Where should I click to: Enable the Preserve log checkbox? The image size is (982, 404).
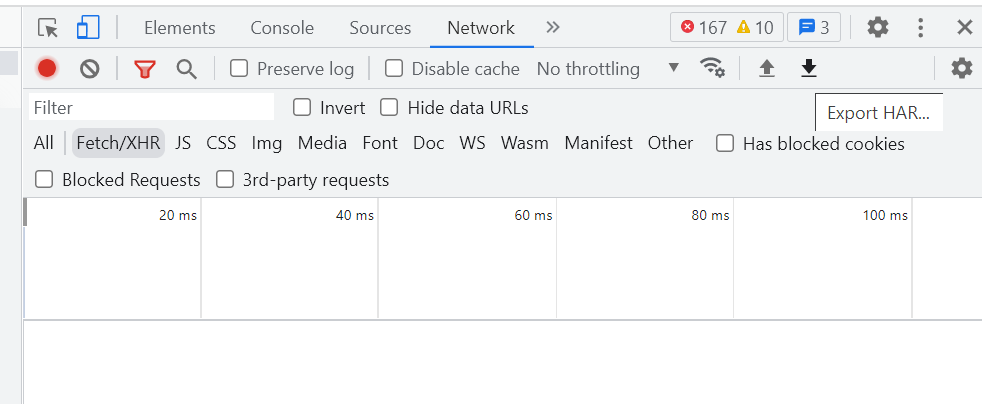(239, 68)
